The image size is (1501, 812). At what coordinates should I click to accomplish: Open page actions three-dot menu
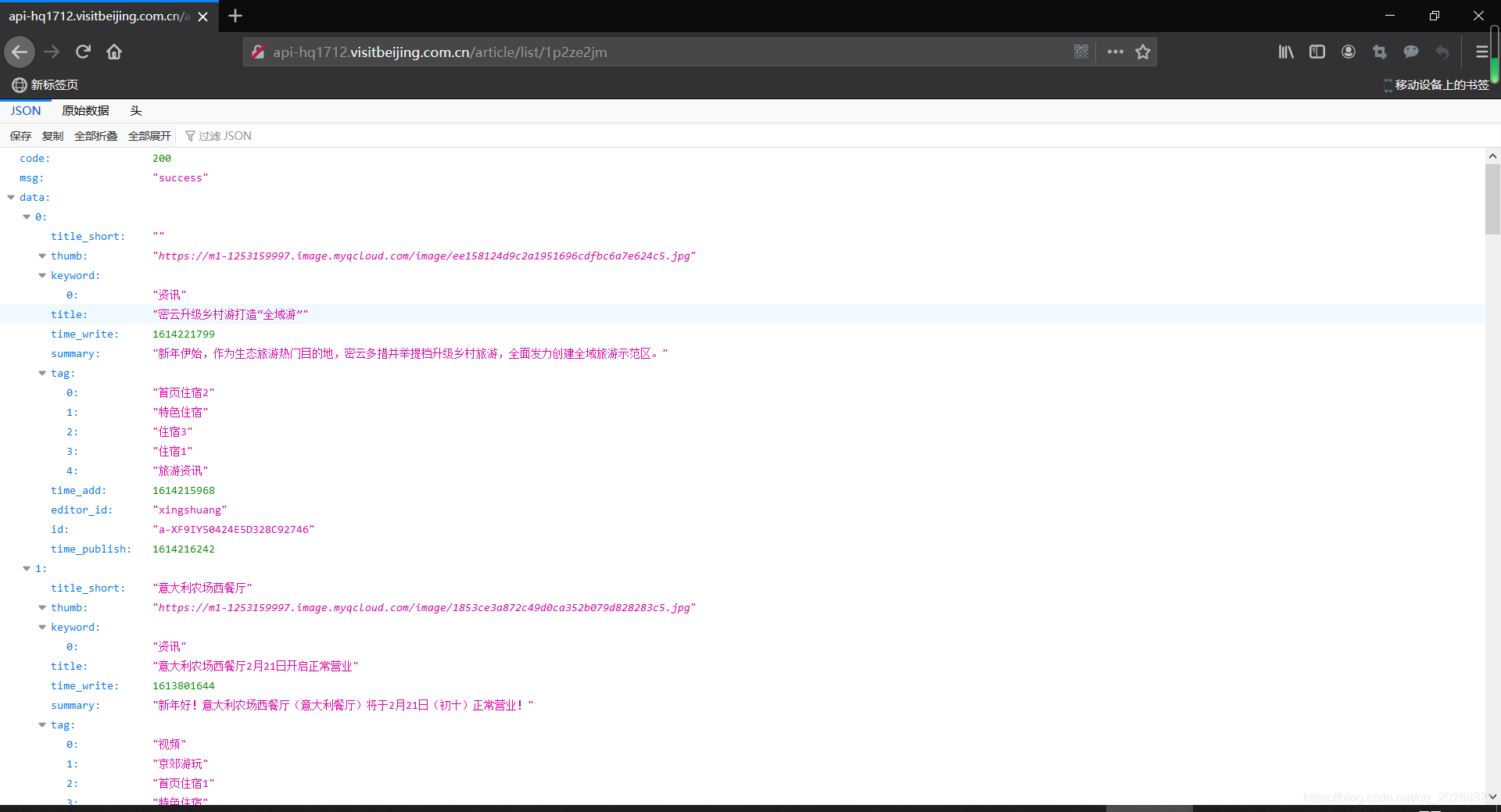tap(1116, 52)
